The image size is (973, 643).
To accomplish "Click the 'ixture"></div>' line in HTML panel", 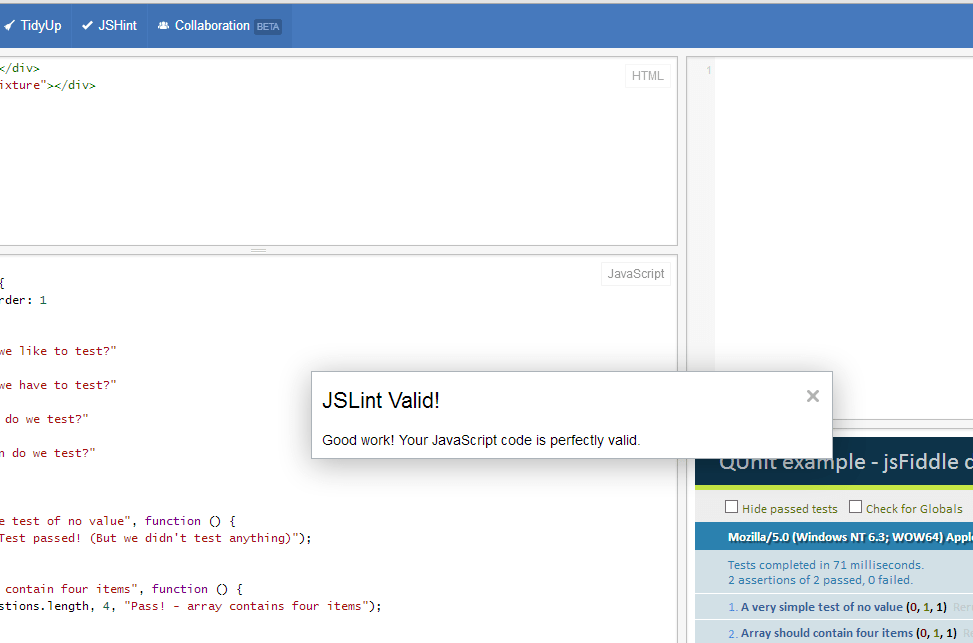I will 48,85.
